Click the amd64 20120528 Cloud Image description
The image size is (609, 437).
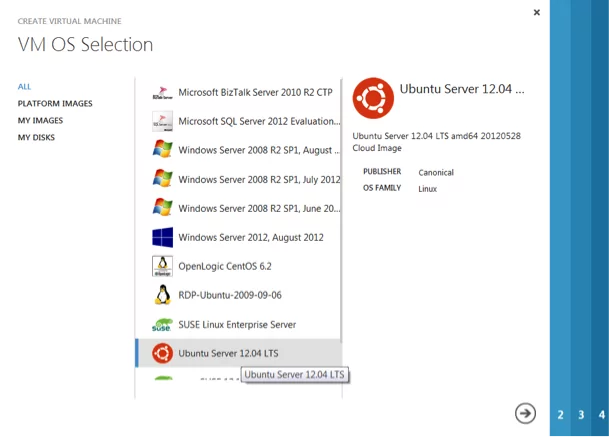point(437,142)
